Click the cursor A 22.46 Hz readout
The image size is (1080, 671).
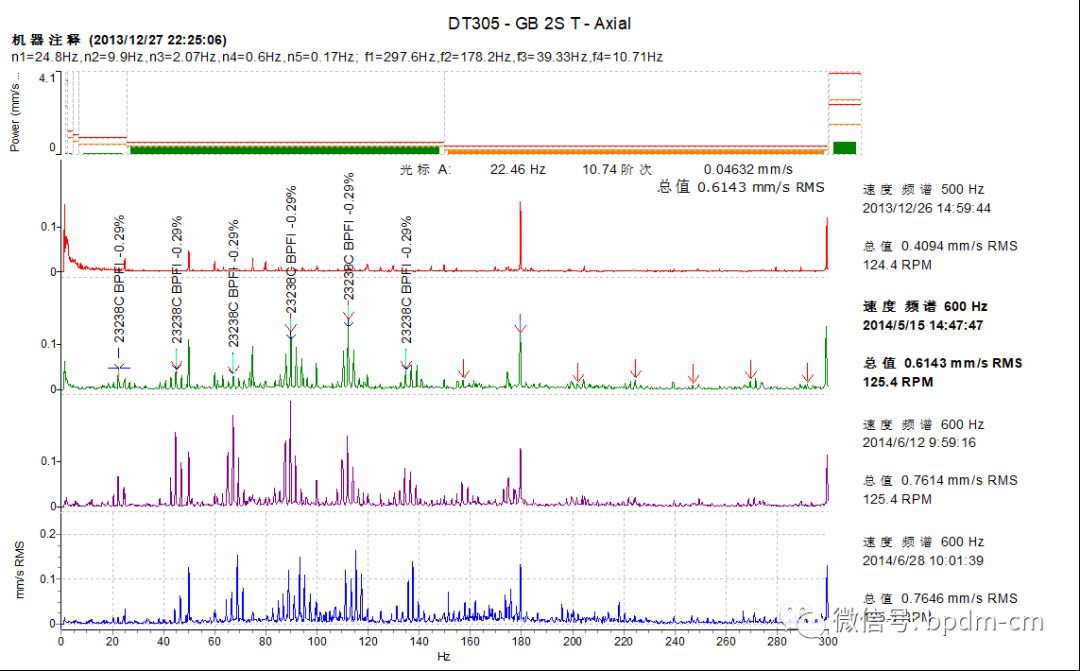click(x=517, y=170)
